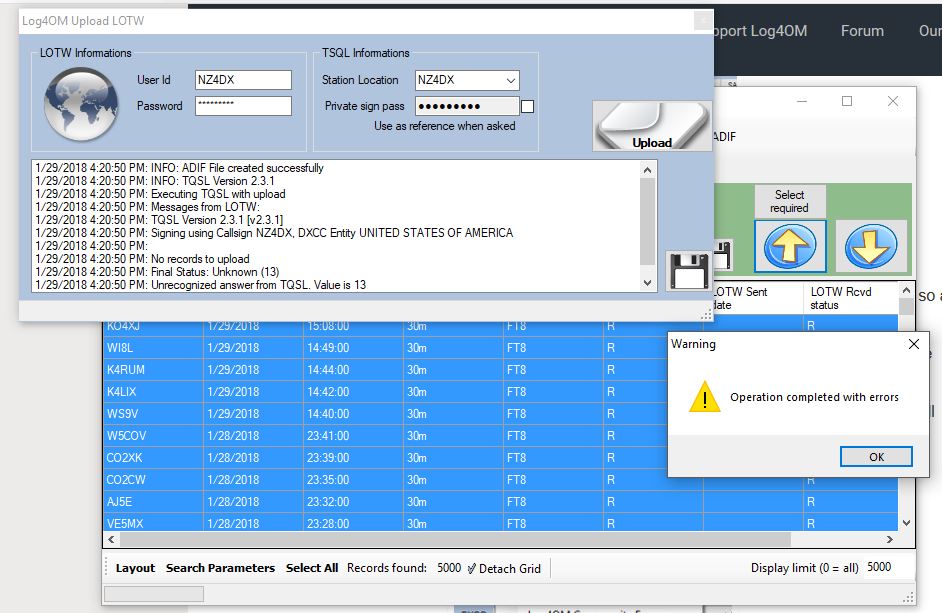Screen dimensions: 942x613
Task: Select the WS9V callsign cell
Action: (153, 414)
